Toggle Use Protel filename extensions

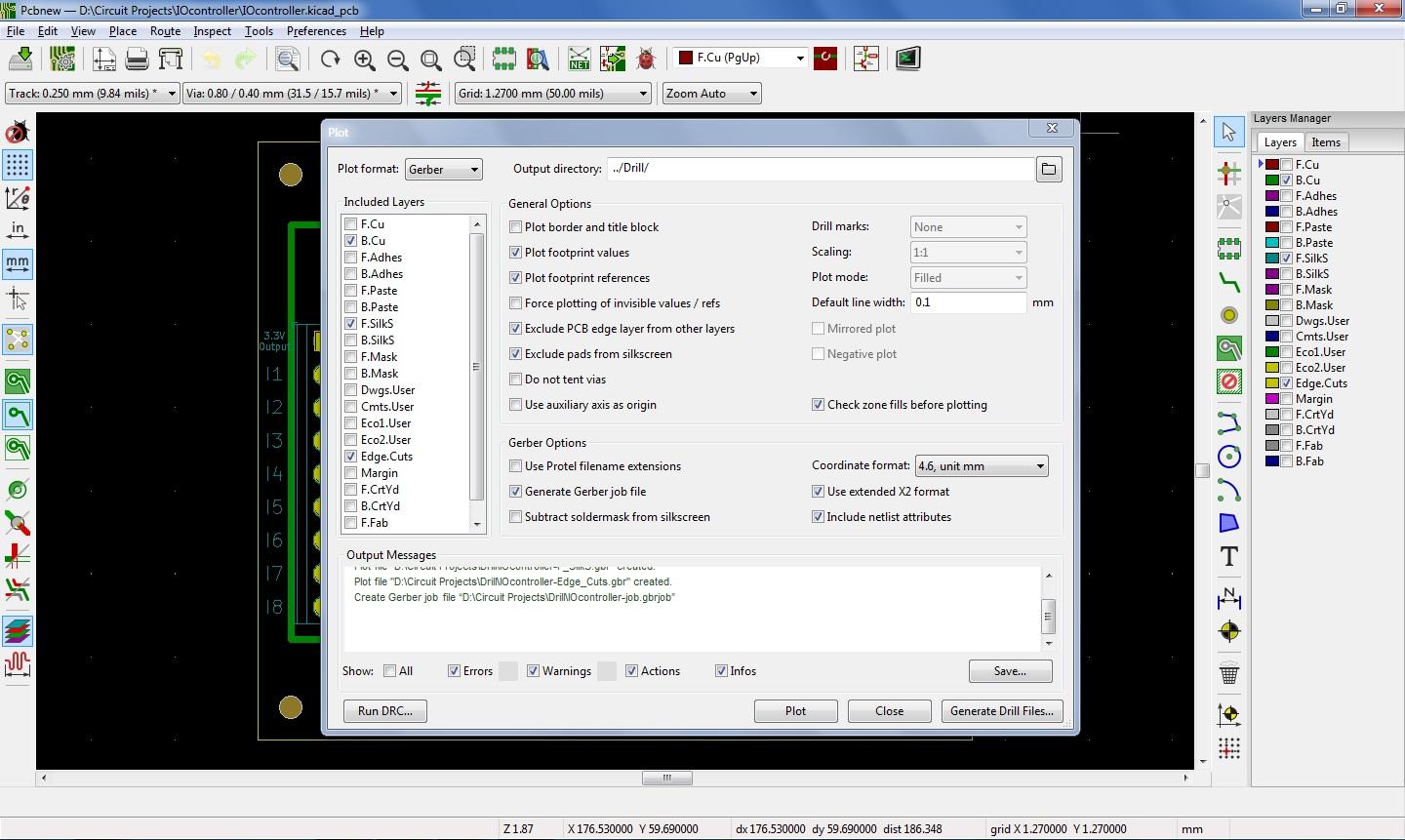click(x=516, y=466)
